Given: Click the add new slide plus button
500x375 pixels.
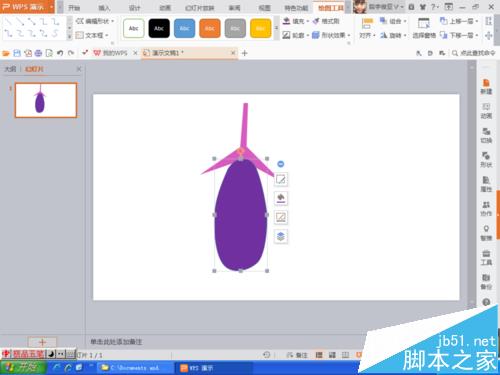Looking at the screenshot, I should click(42, 342).
